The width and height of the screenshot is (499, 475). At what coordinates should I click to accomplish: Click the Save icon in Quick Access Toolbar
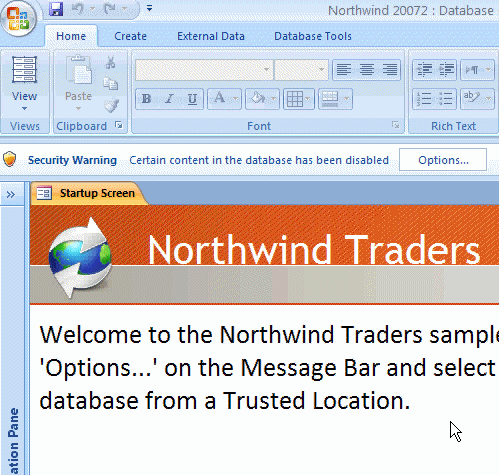coord(56,9)
